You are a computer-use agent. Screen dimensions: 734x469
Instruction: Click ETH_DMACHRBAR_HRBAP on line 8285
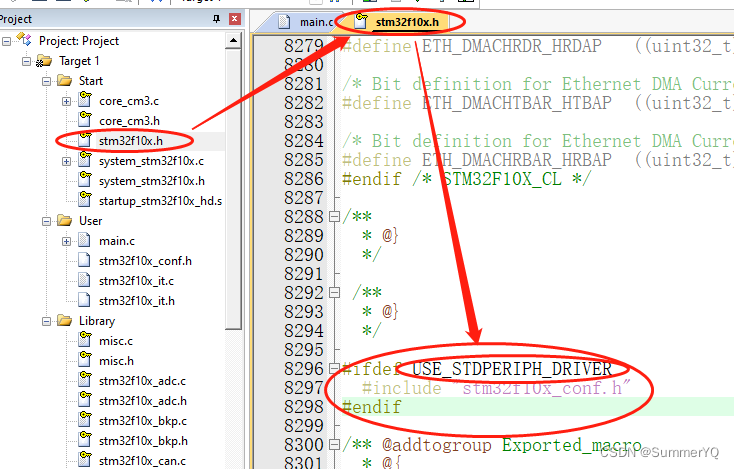point(517,160)
